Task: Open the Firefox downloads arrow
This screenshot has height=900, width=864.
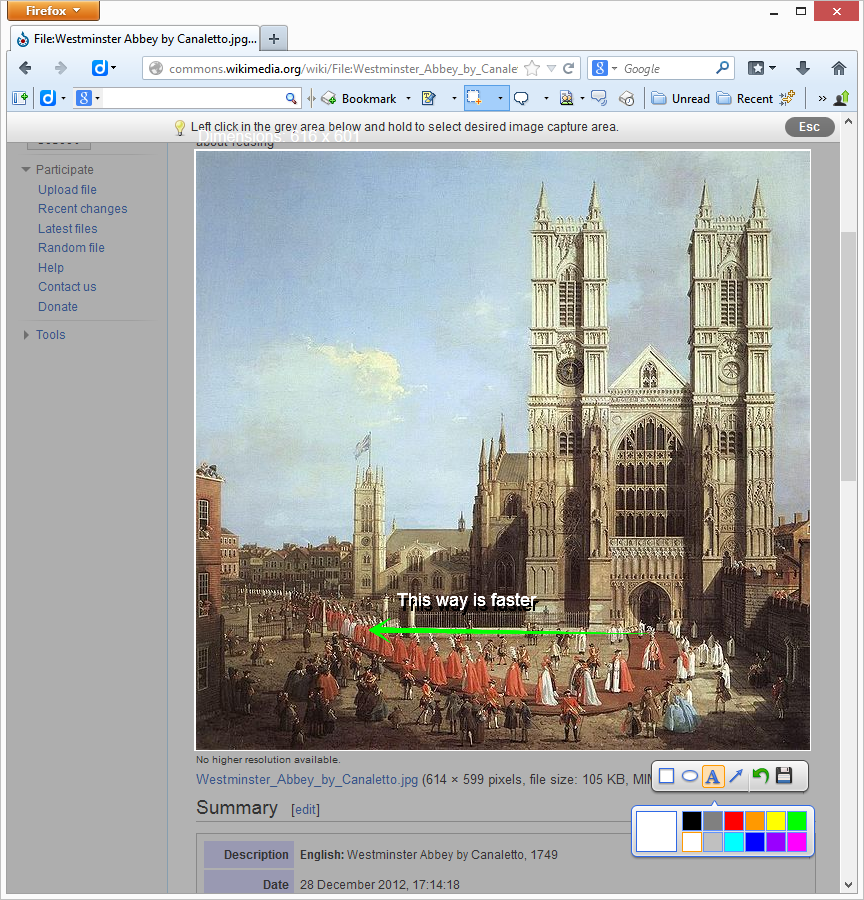Action: 803,68
